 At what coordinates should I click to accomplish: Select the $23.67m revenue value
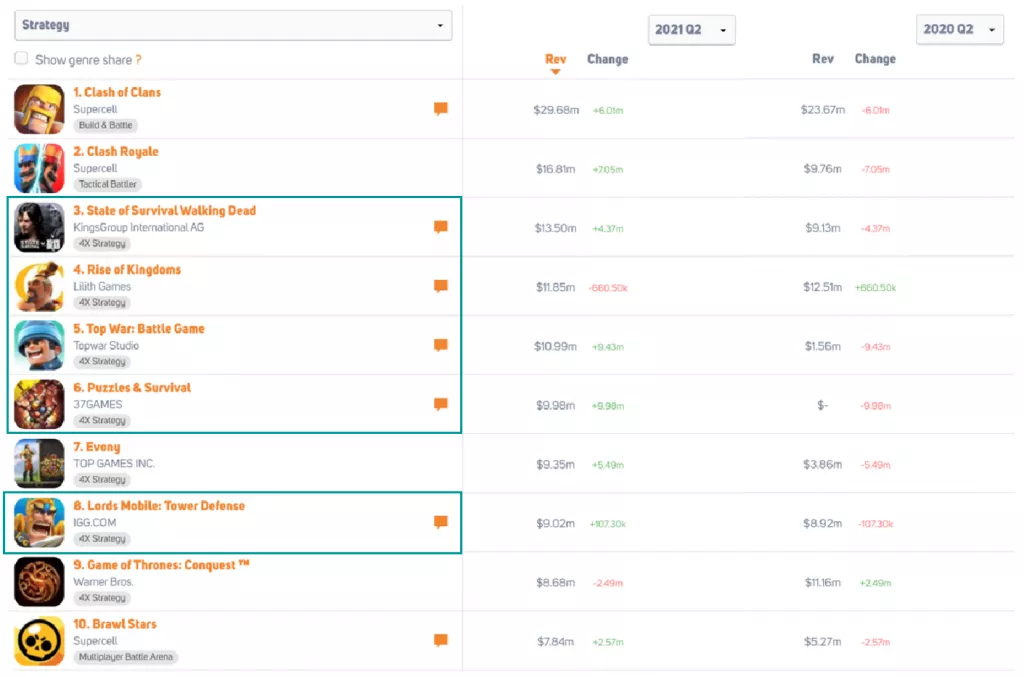point(823,110)
